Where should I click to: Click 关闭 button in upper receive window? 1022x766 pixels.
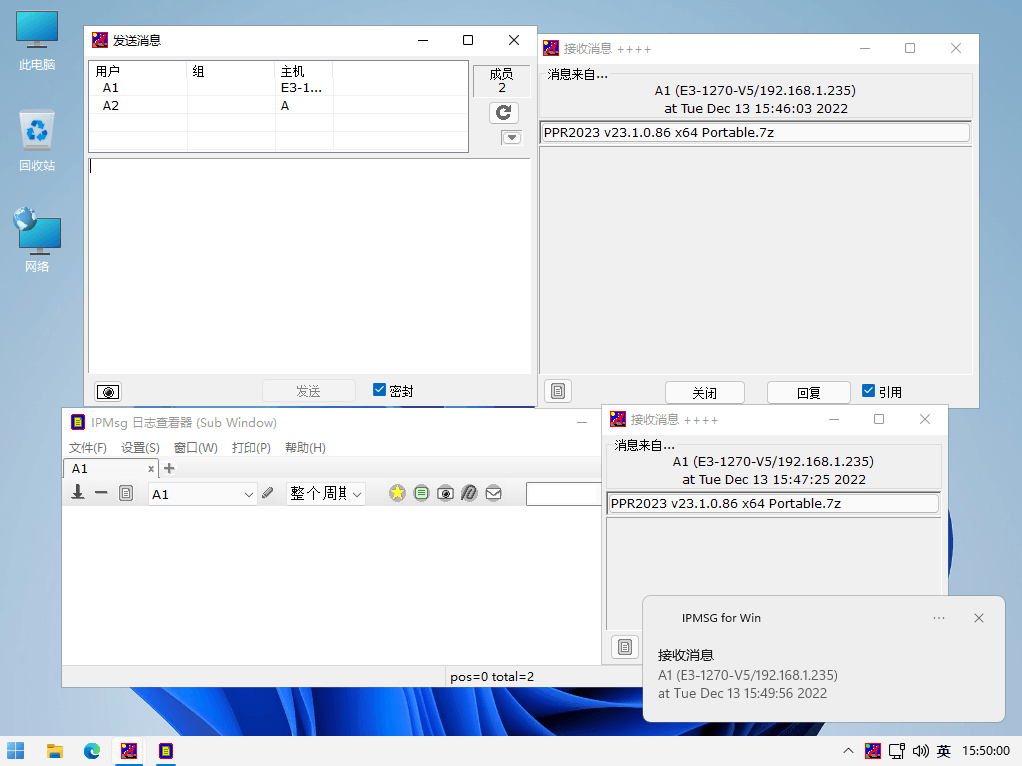(705, 392)
